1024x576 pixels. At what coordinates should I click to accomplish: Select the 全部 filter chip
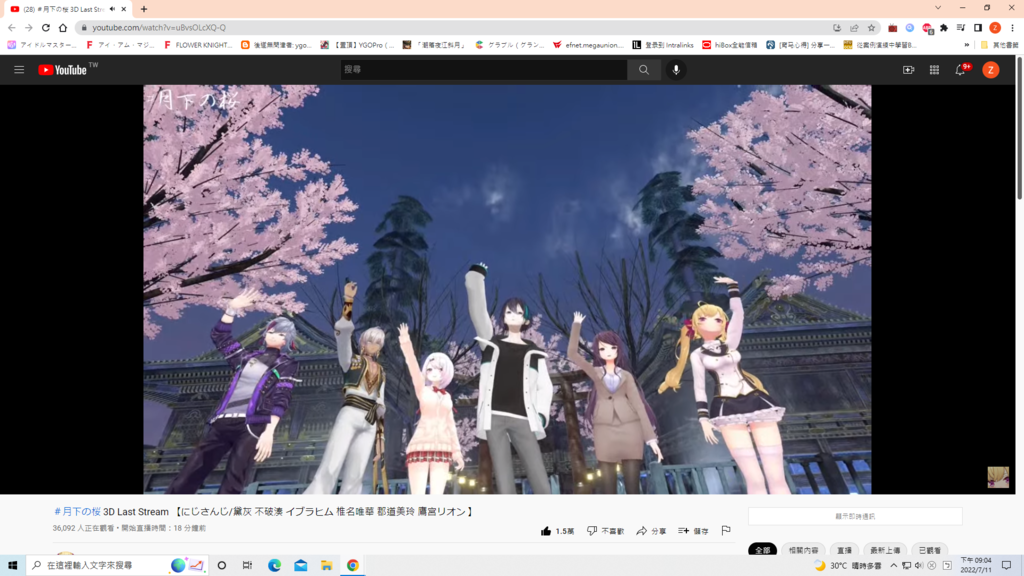[762, 550]
